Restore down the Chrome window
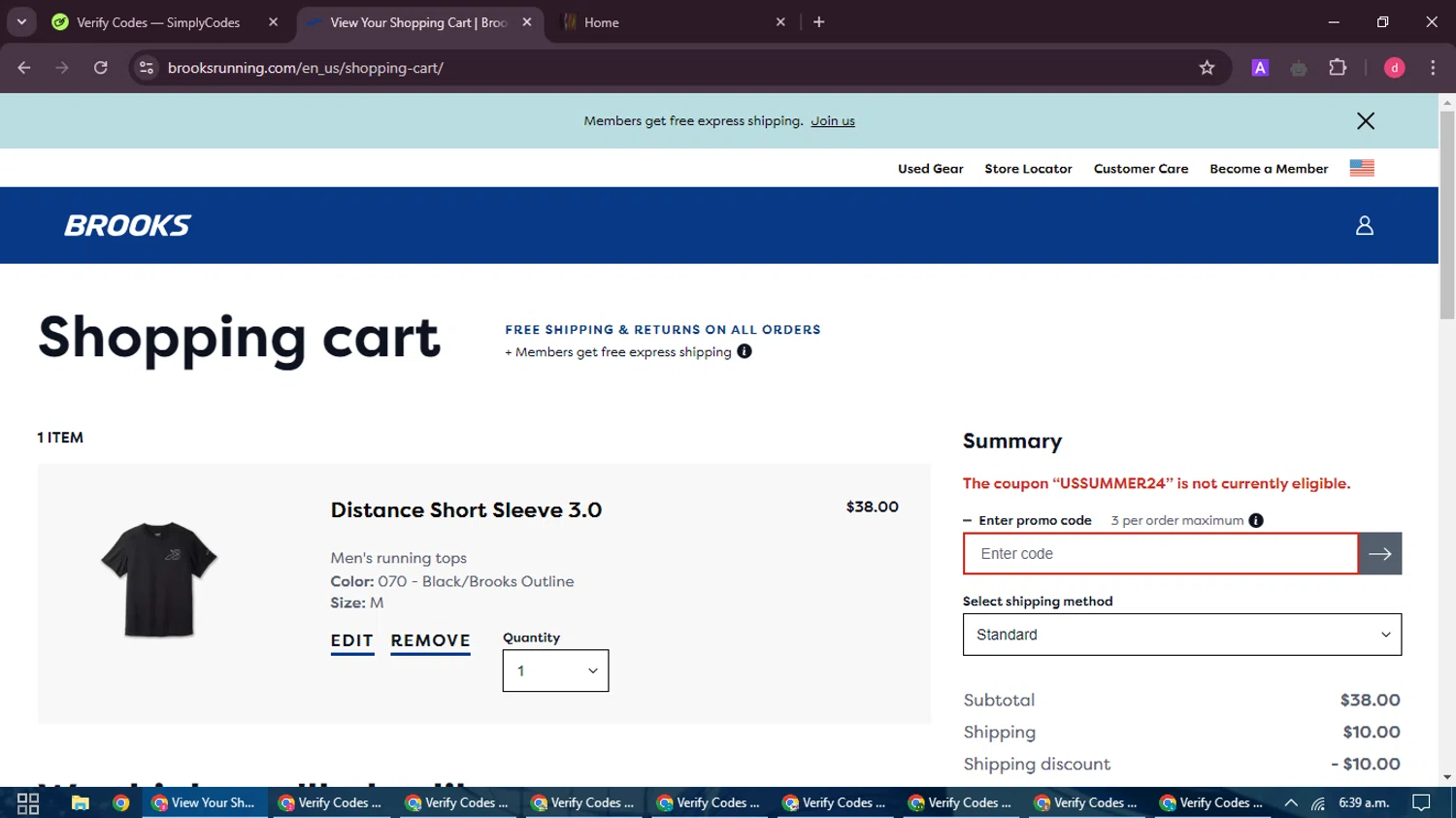The width and height of the screenshot is (1456, 818). pos(1383,21)
